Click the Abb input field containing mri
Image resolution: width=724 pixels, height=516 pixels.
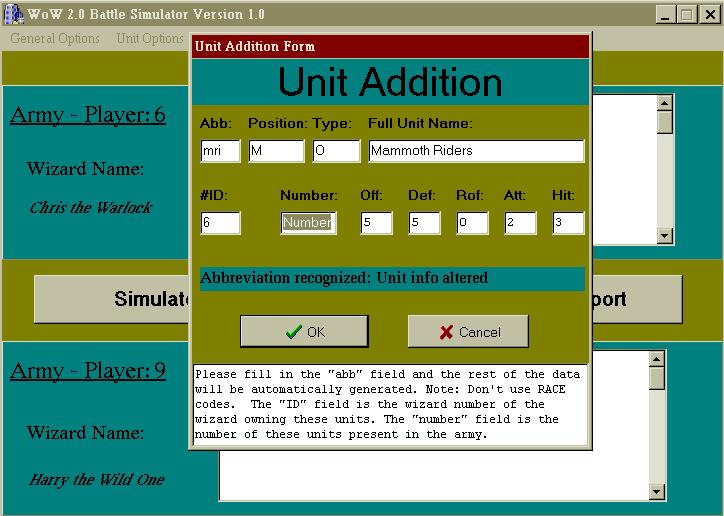(x=220, y=151)
